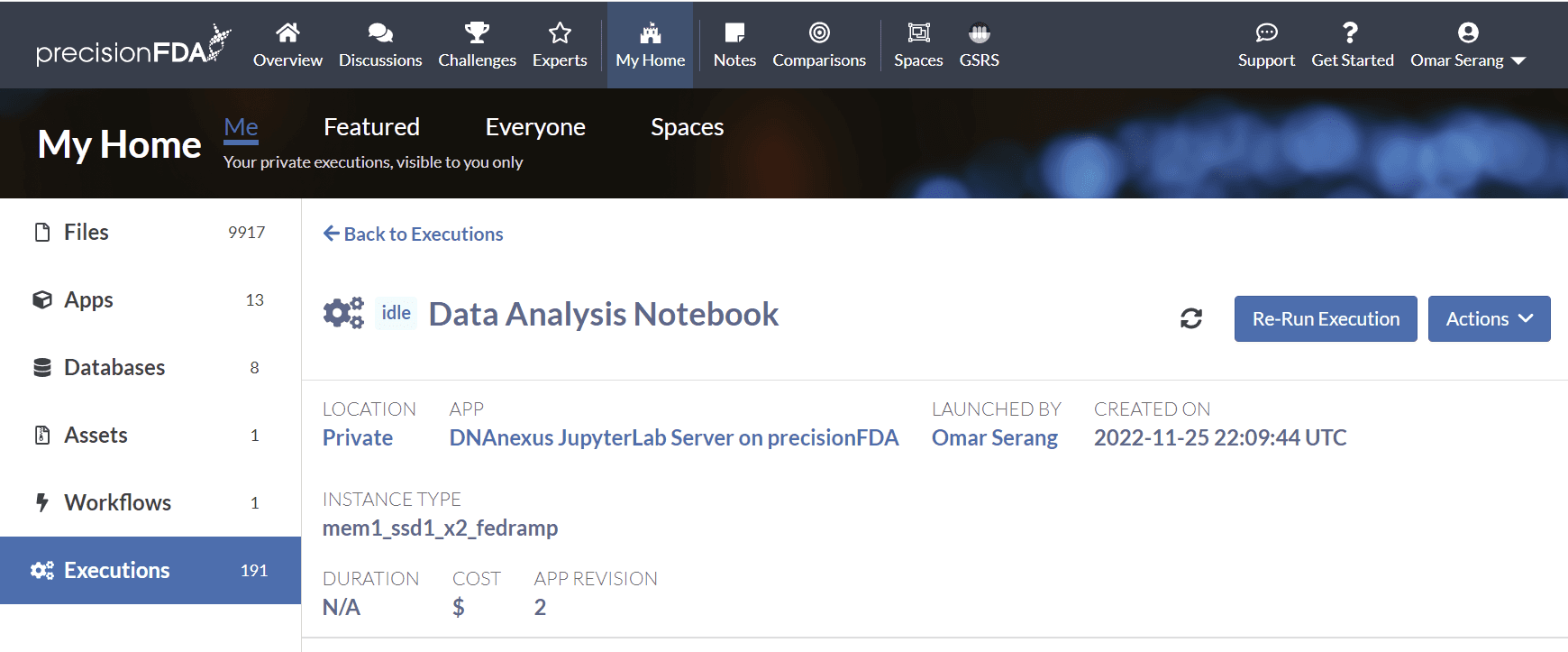Viewport: 1568px width, 652px height.
Task: Open Discussions chat bubble icon
Action: pos(380,33)
